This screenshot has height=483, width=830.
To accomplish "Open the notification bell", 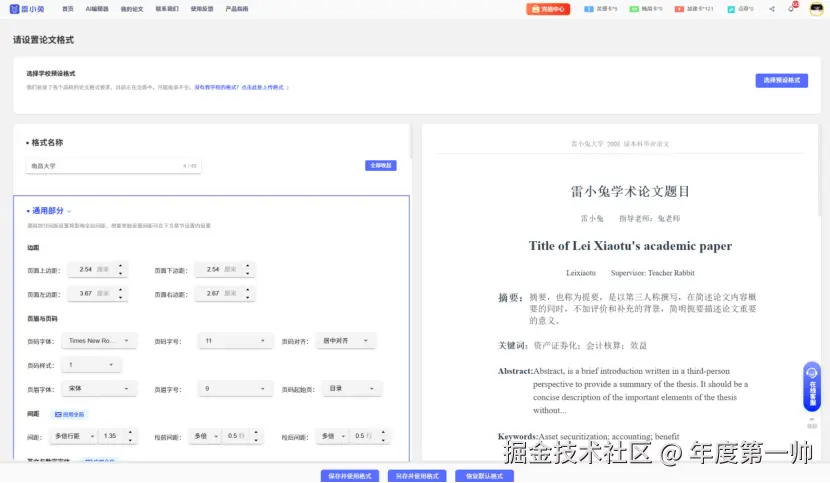I will click(x=791, y=8).
